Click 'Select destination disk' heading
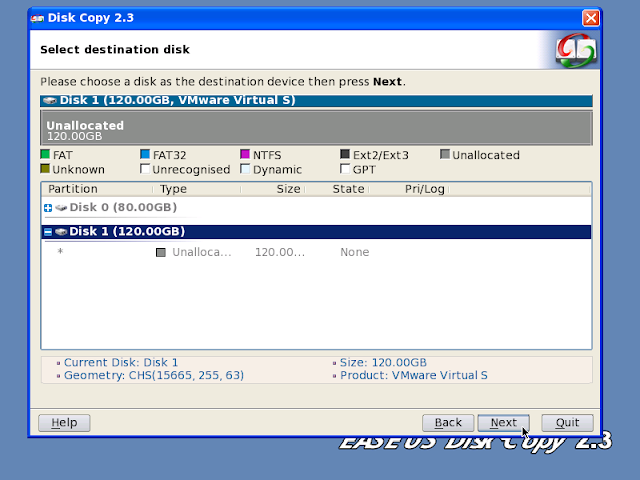This screenshot has height=480, width=640. (115, 49)
